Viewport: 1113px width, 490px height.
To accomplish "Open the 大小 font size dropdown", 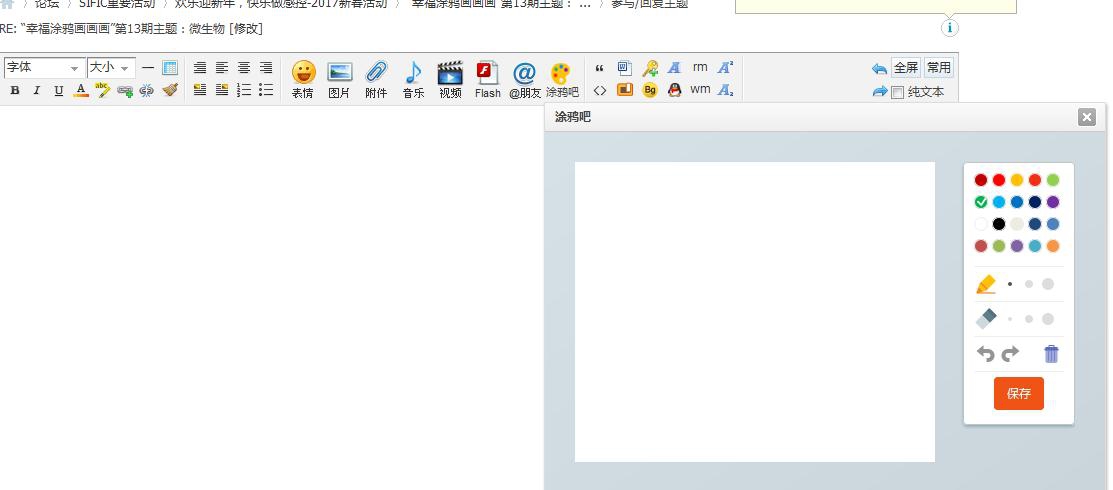I will (x=110, y=68).
